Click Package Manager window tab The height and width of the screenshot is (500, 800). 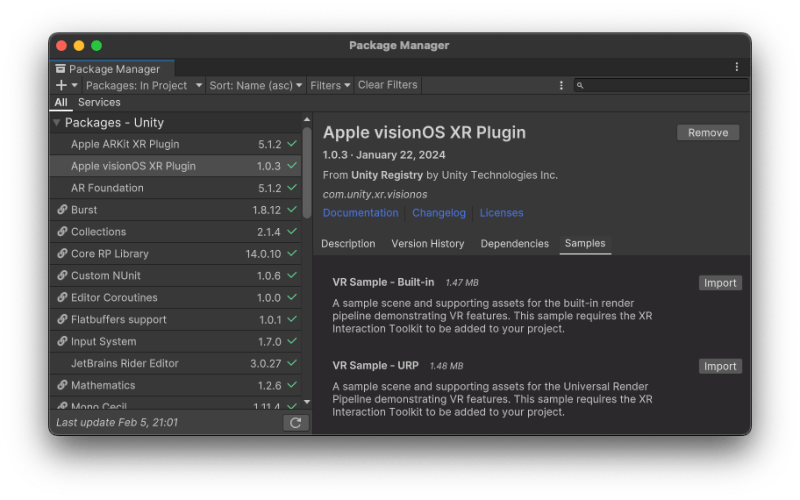[x=112, y=69]
